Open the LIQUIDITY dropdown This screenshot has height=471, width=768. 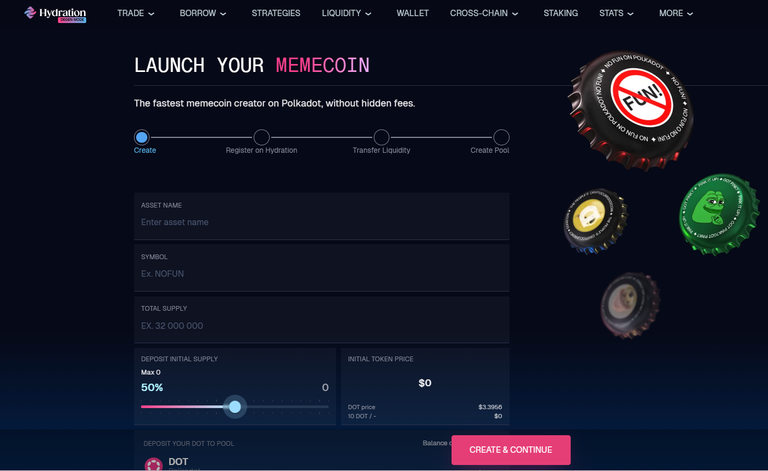click(x=346, y=13)
